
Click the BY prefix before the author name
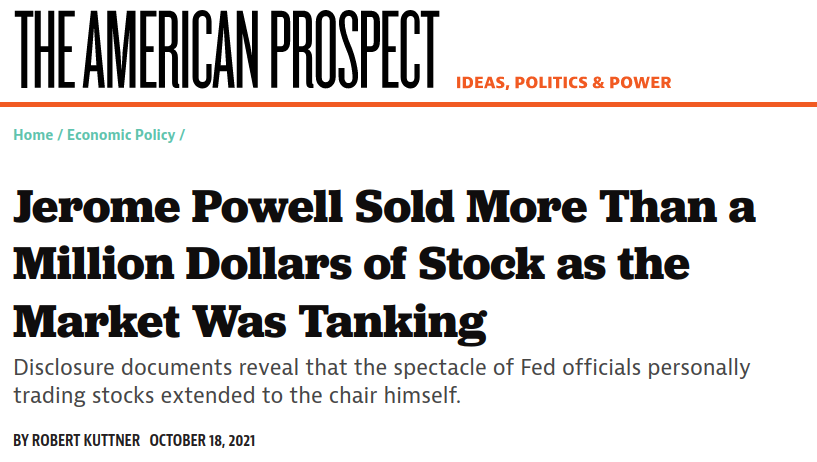21,441
